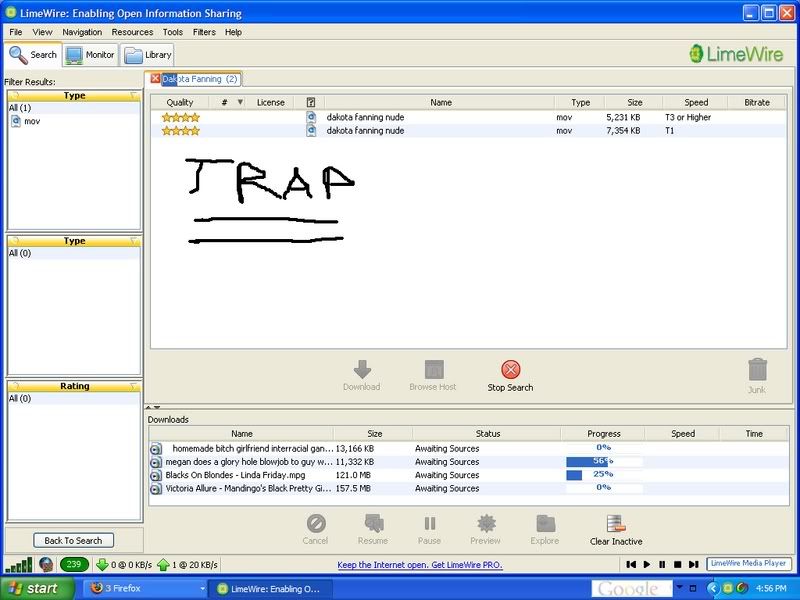Click the Resume download icon
The height and width of the screenshot is (600, 800).
tap(374, 523)
